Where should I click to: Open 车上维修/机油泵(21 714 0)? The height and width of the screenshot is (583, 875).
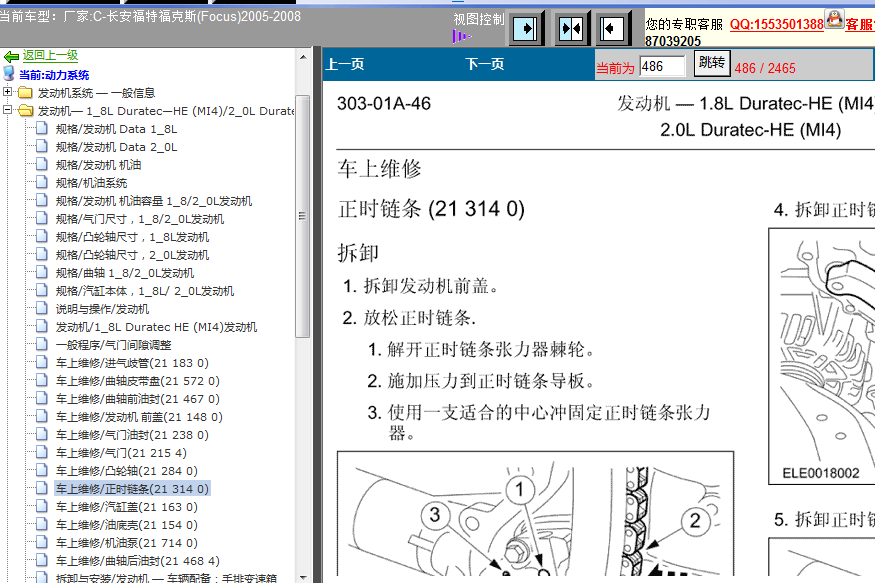click(126, 543)
